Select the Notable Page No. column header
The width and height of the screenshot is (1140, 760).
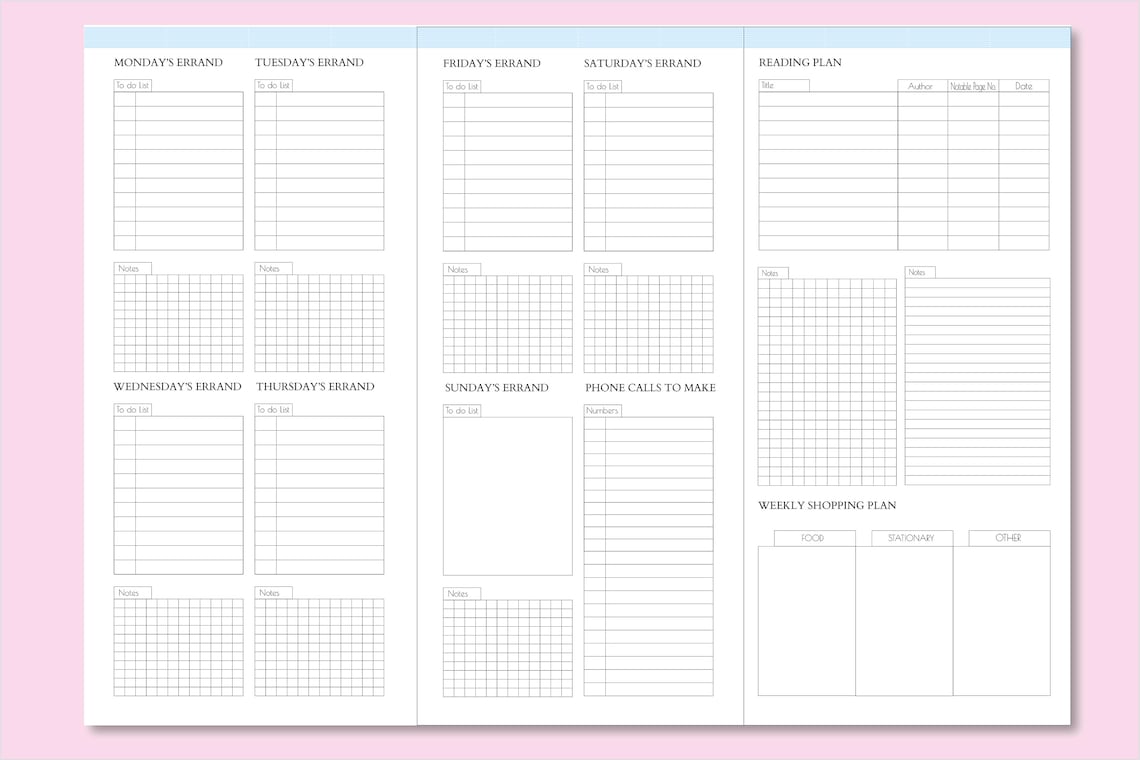tap(971, 85)
